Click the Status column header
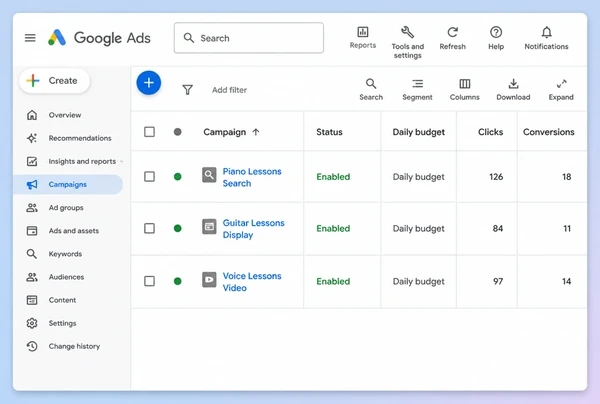 pos(329,132)
